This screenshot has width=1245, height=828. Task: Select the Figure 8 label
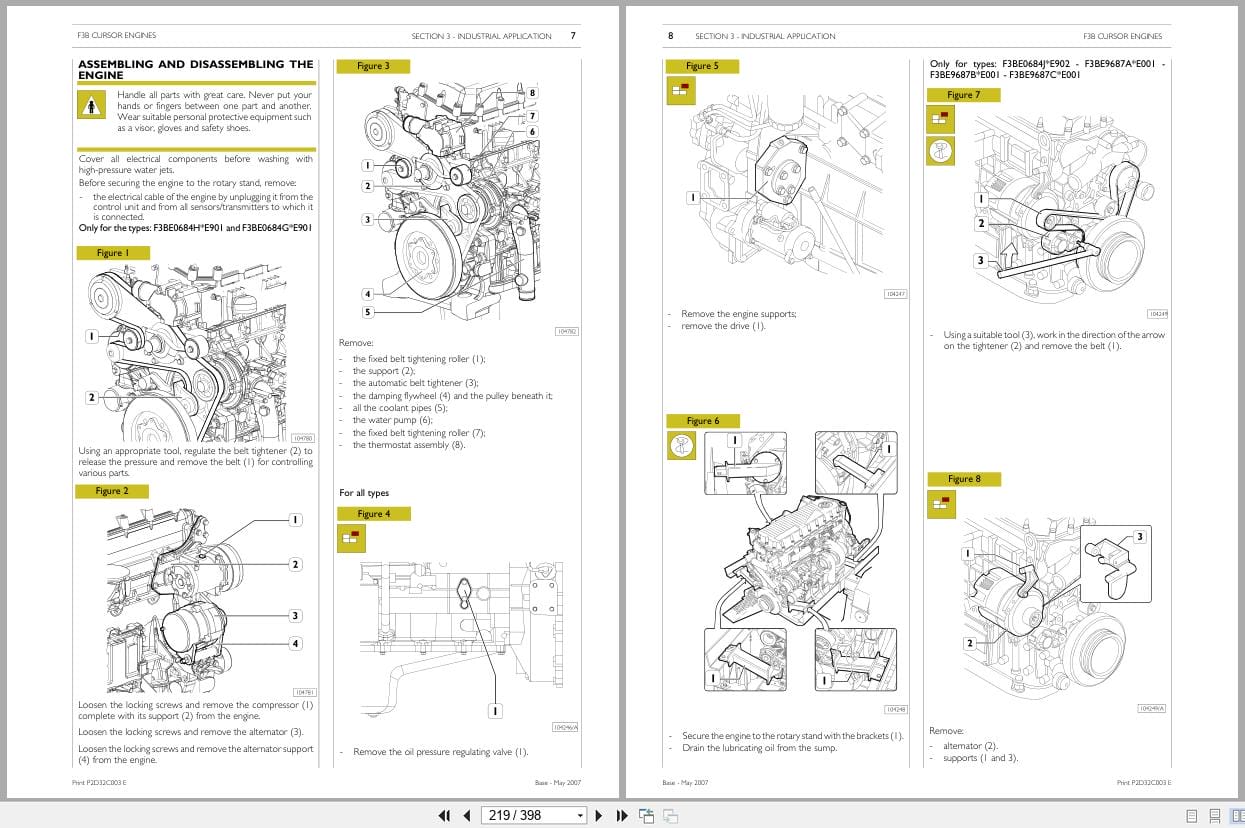point(965,479)
